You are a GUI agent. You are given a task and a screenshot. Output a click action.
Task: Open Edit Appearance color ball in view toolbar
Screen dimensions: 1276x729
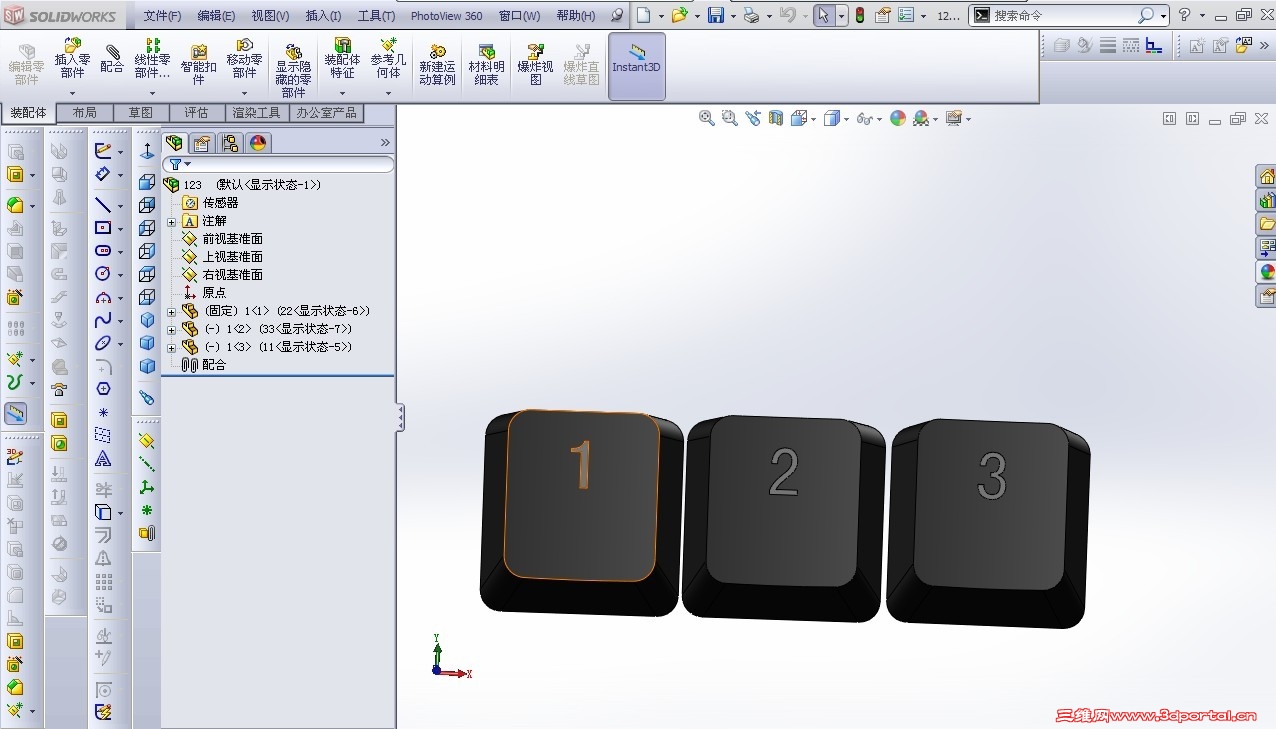(x=898, y=118)
